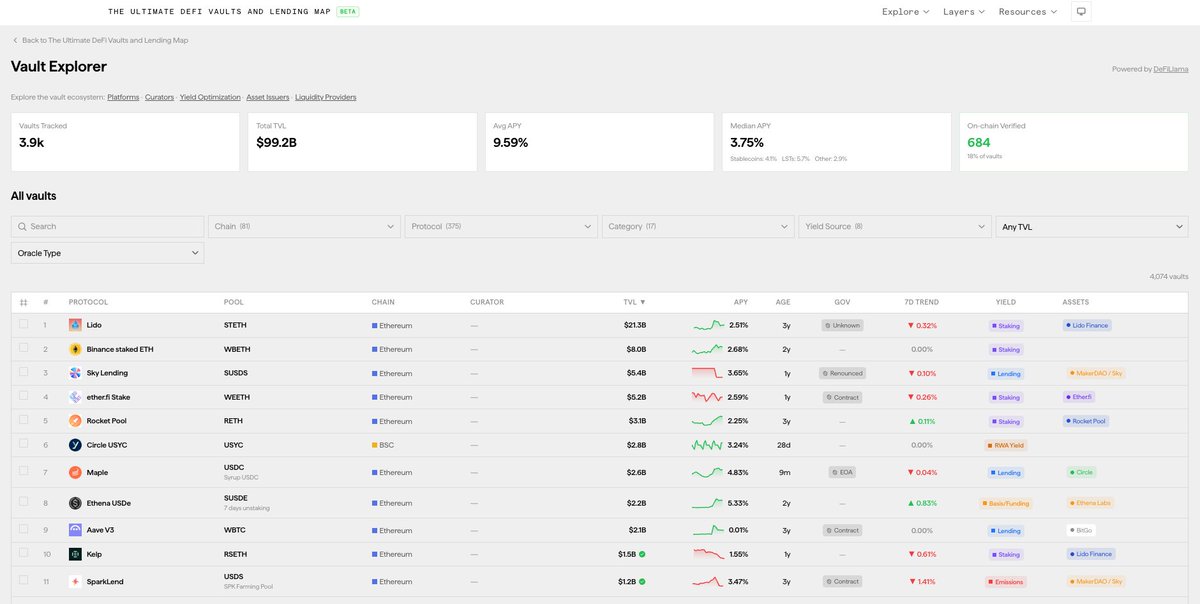Tick the checkbox for ether.fi Stake row
The width and height of the screenshot is (1200, 604).
point(24,396)
